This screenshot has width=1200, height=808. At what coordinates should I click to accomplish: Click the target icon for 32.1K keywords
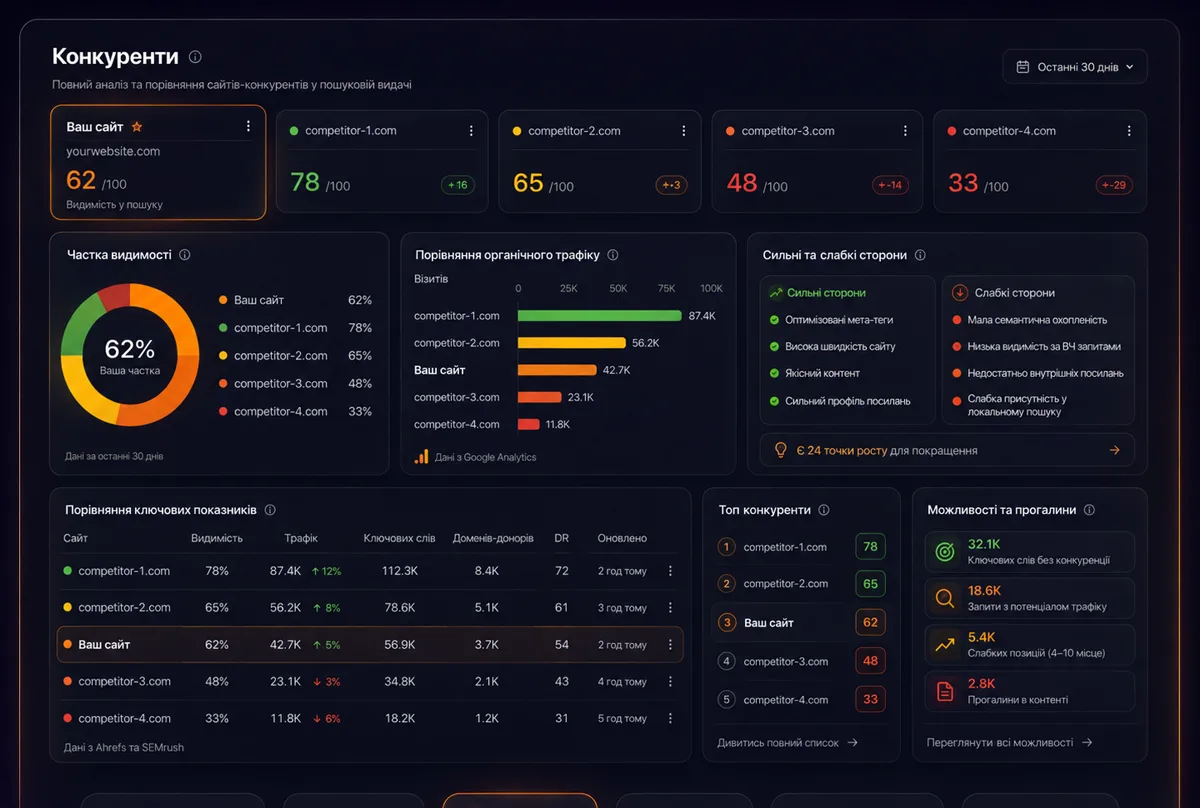click(x=944, y=551)
